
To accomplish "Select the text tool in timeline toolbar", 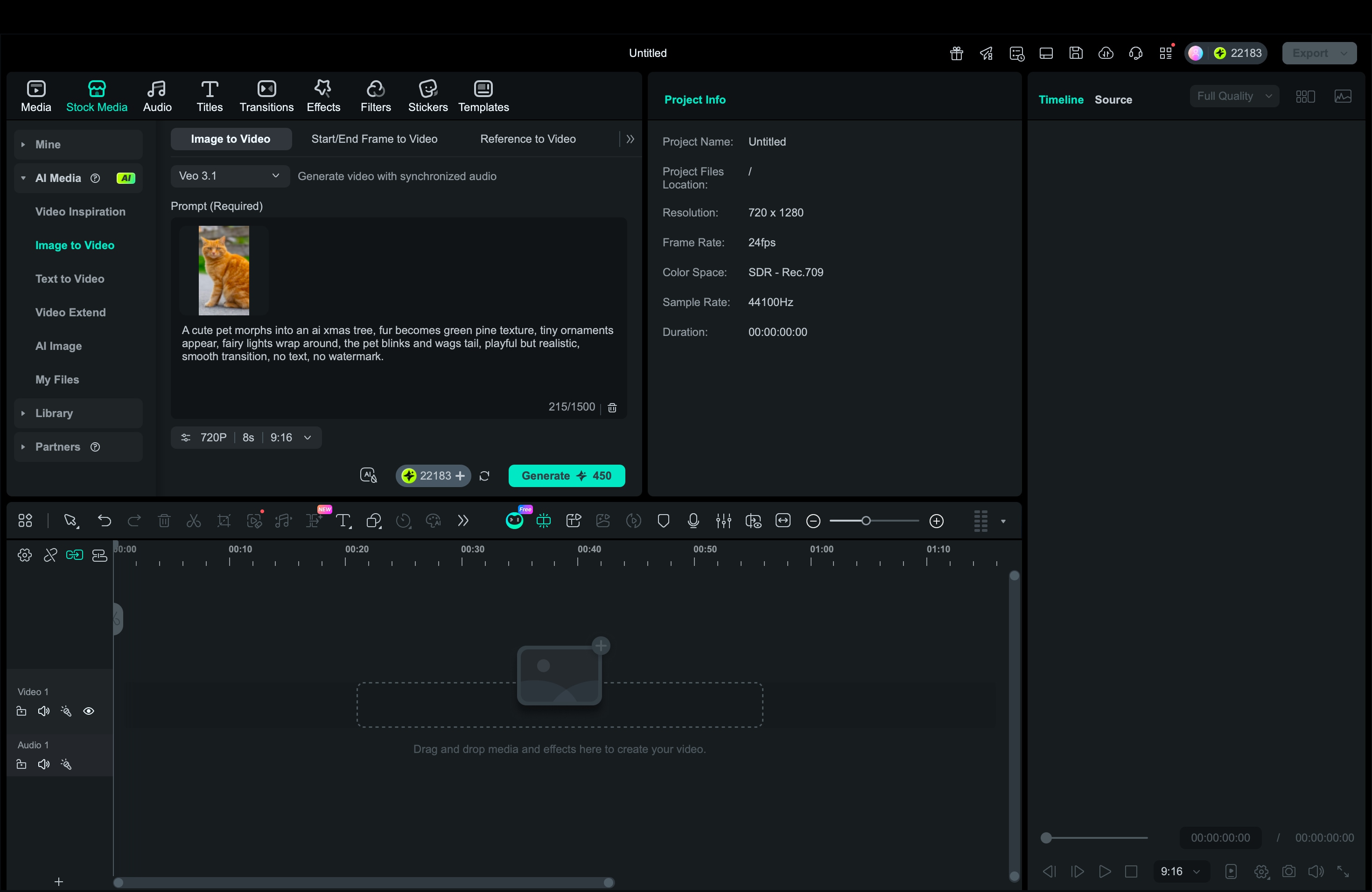I will (343, 521).
